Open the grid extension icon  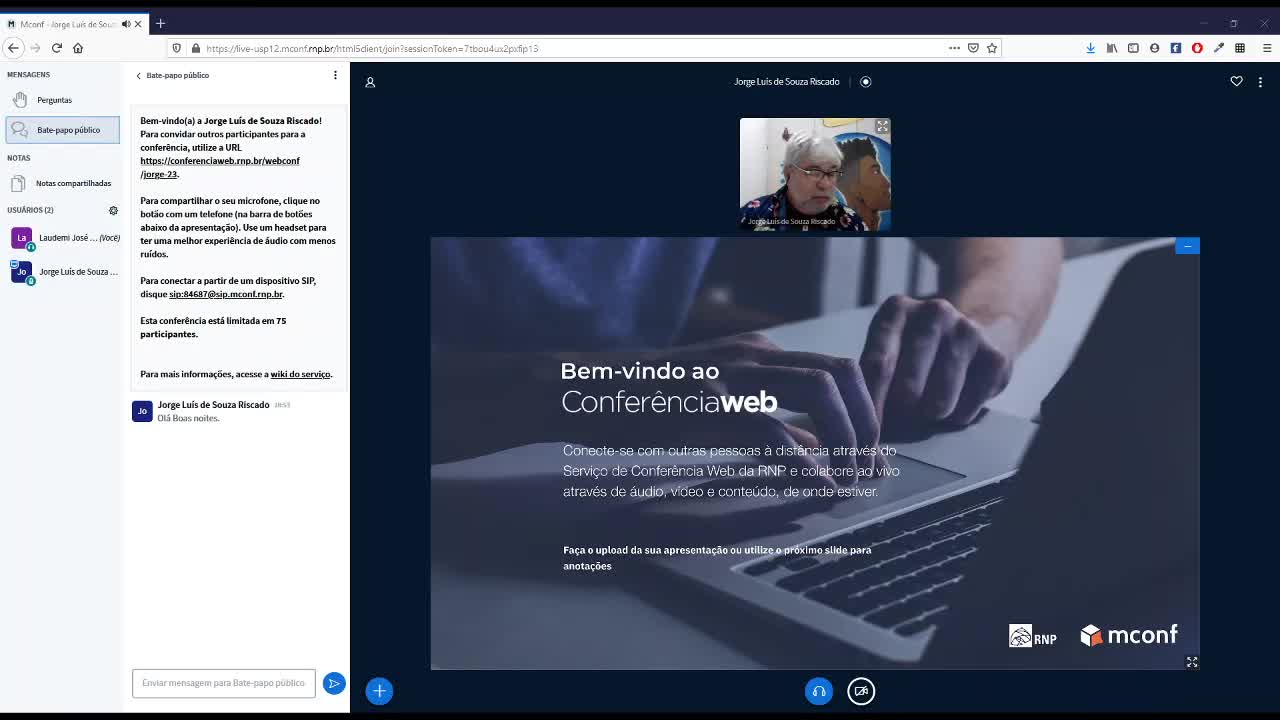coord(1240,48)
